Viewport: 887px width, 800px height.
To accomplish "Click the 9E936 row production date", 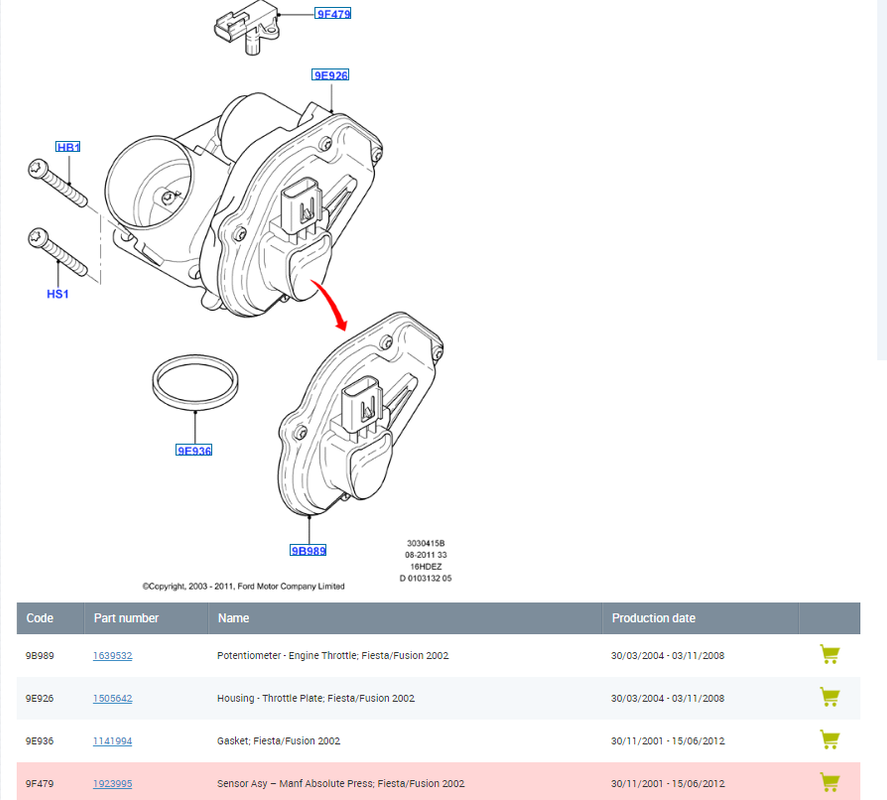I will (668, 741).
